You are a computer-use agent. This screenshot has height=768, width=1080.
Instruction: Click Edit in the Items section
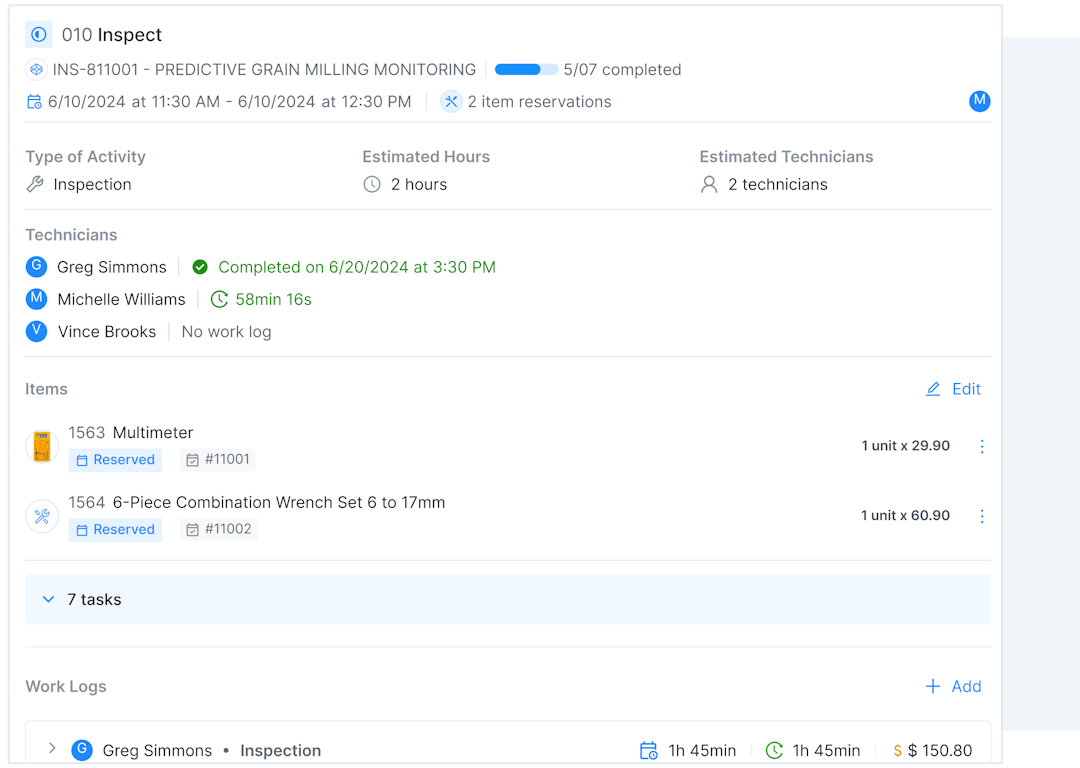coord(953,389)
